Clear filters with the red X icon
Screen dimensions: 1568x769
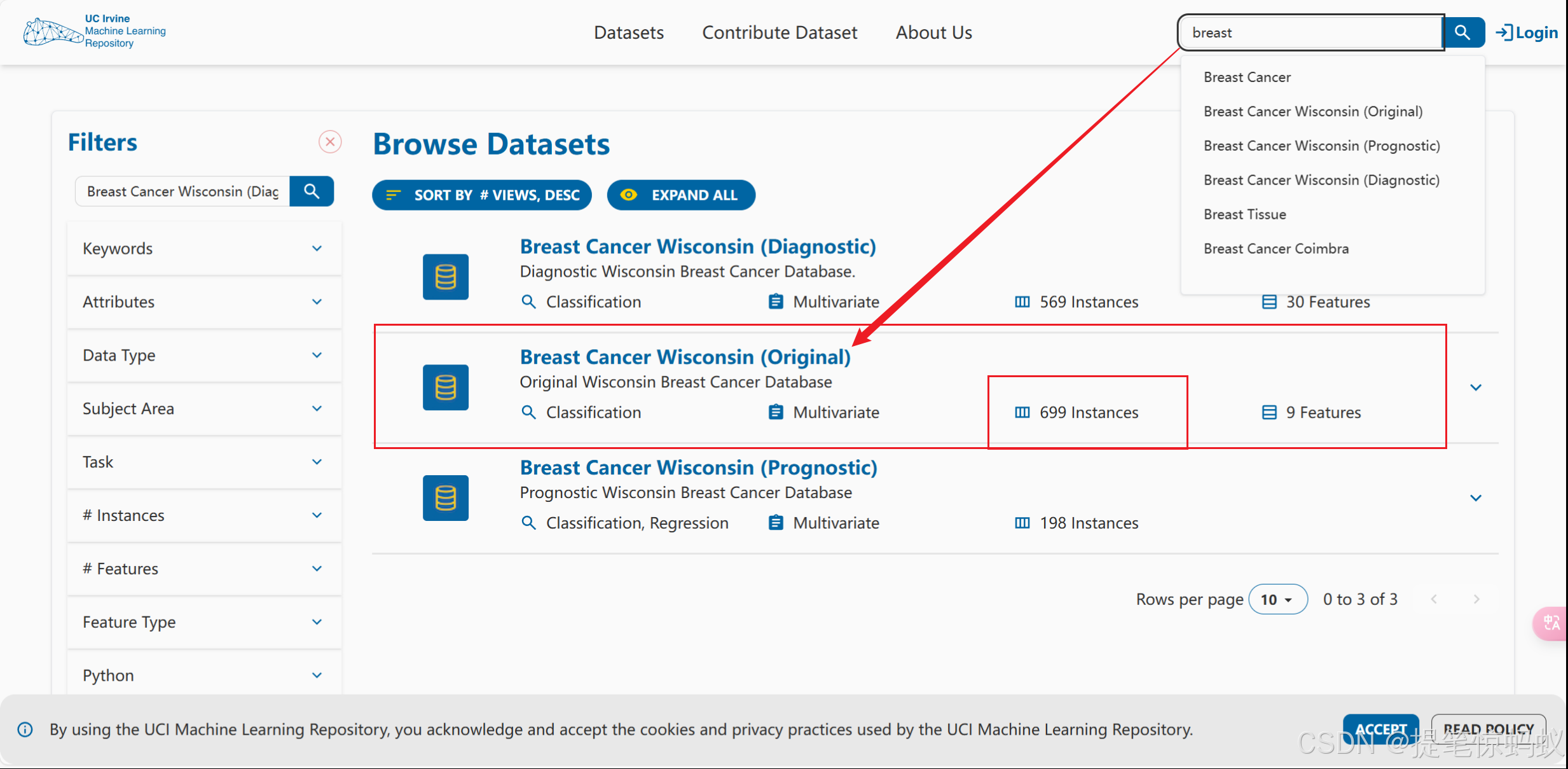click(330, 142)
